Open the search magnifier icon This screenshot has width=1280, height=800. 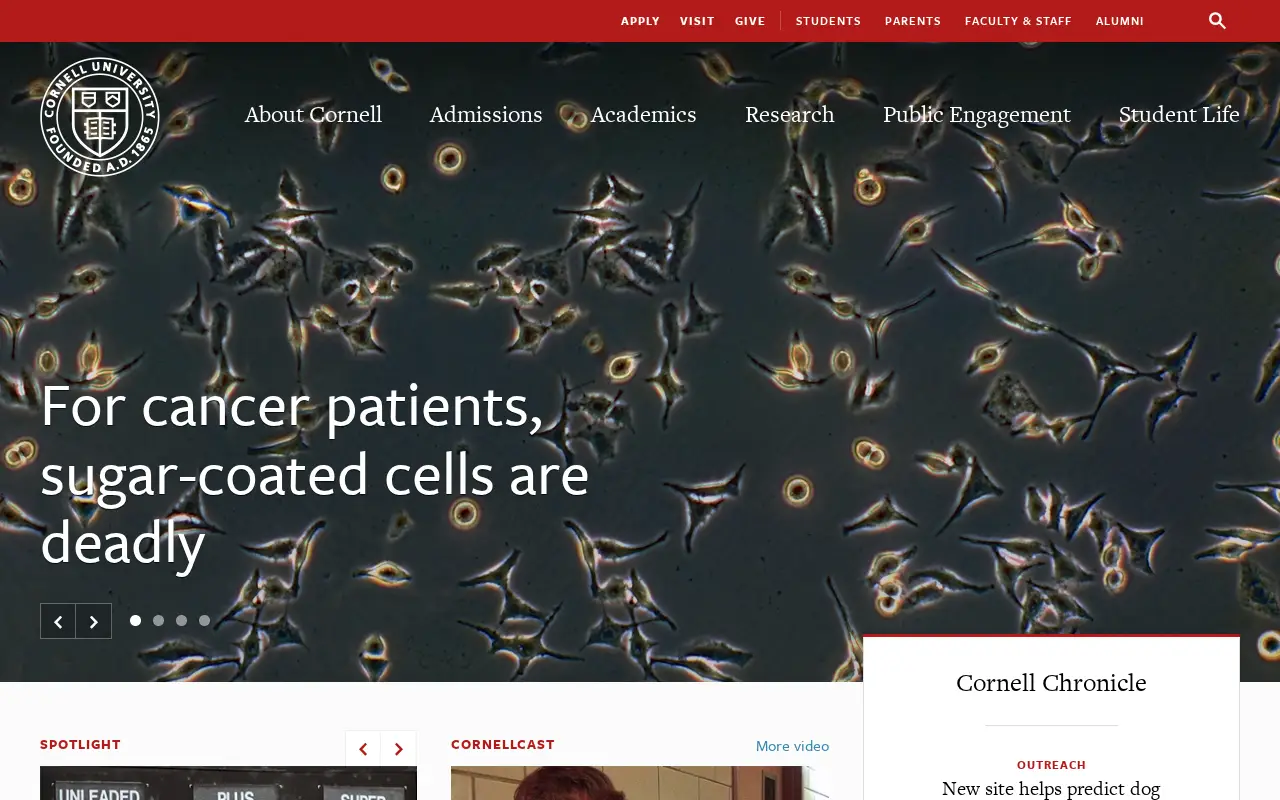pos(1217,21)
